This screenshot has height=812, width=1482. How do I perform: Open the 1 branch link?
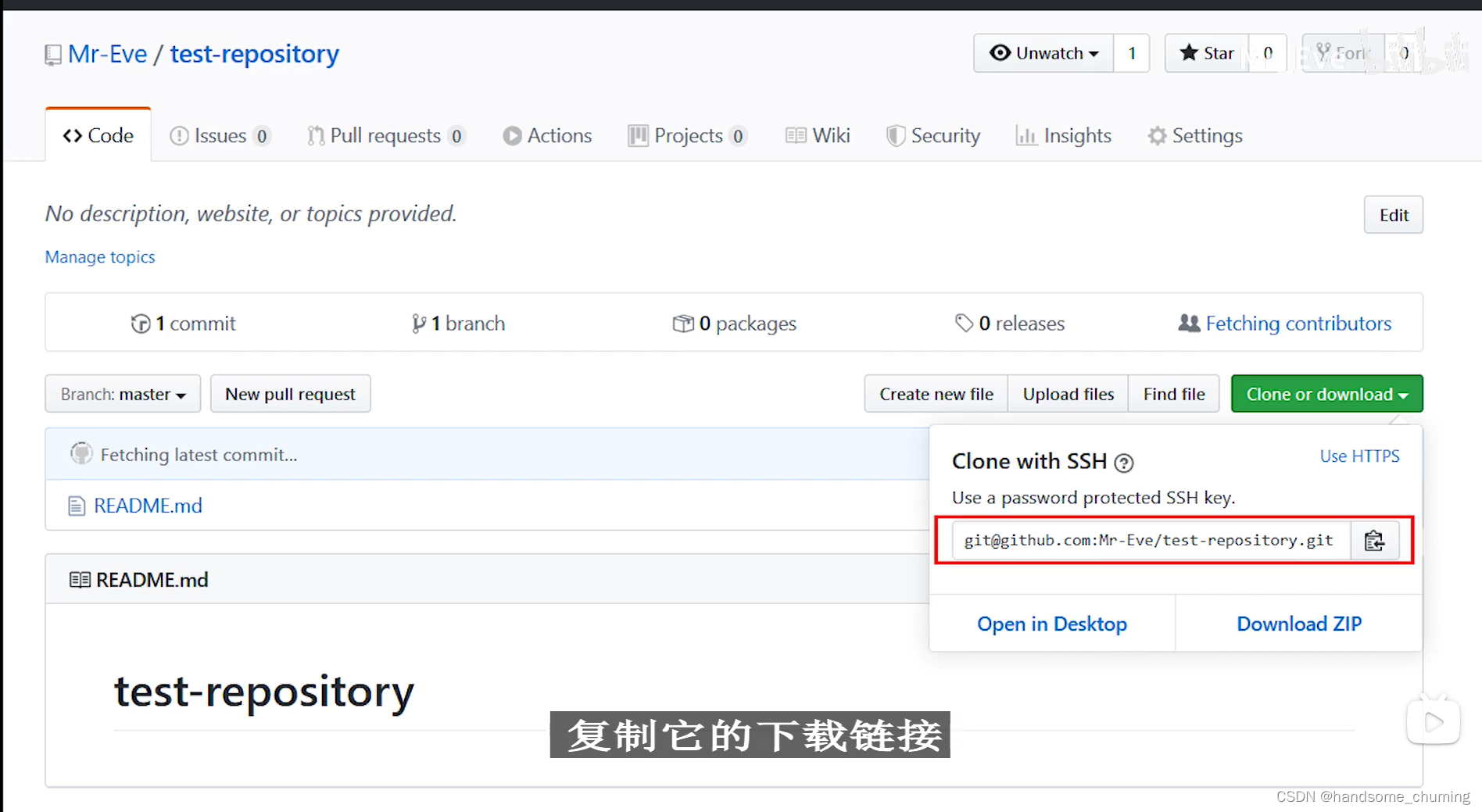click(x=459, y=323)
